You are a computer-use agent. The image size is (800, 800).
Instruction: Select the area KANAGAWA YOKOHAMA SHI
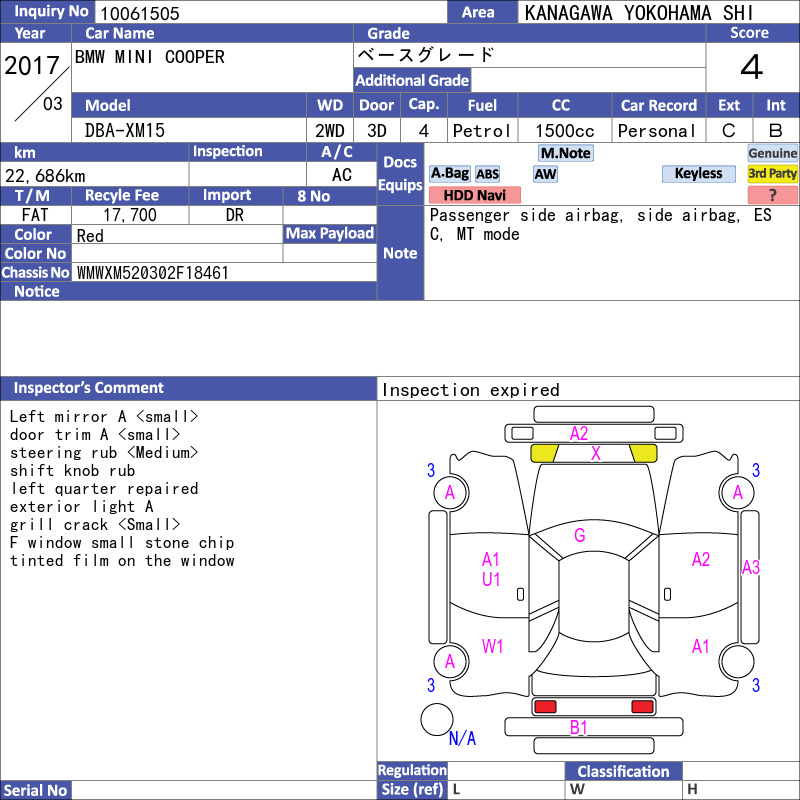click(x=639, y=13)
